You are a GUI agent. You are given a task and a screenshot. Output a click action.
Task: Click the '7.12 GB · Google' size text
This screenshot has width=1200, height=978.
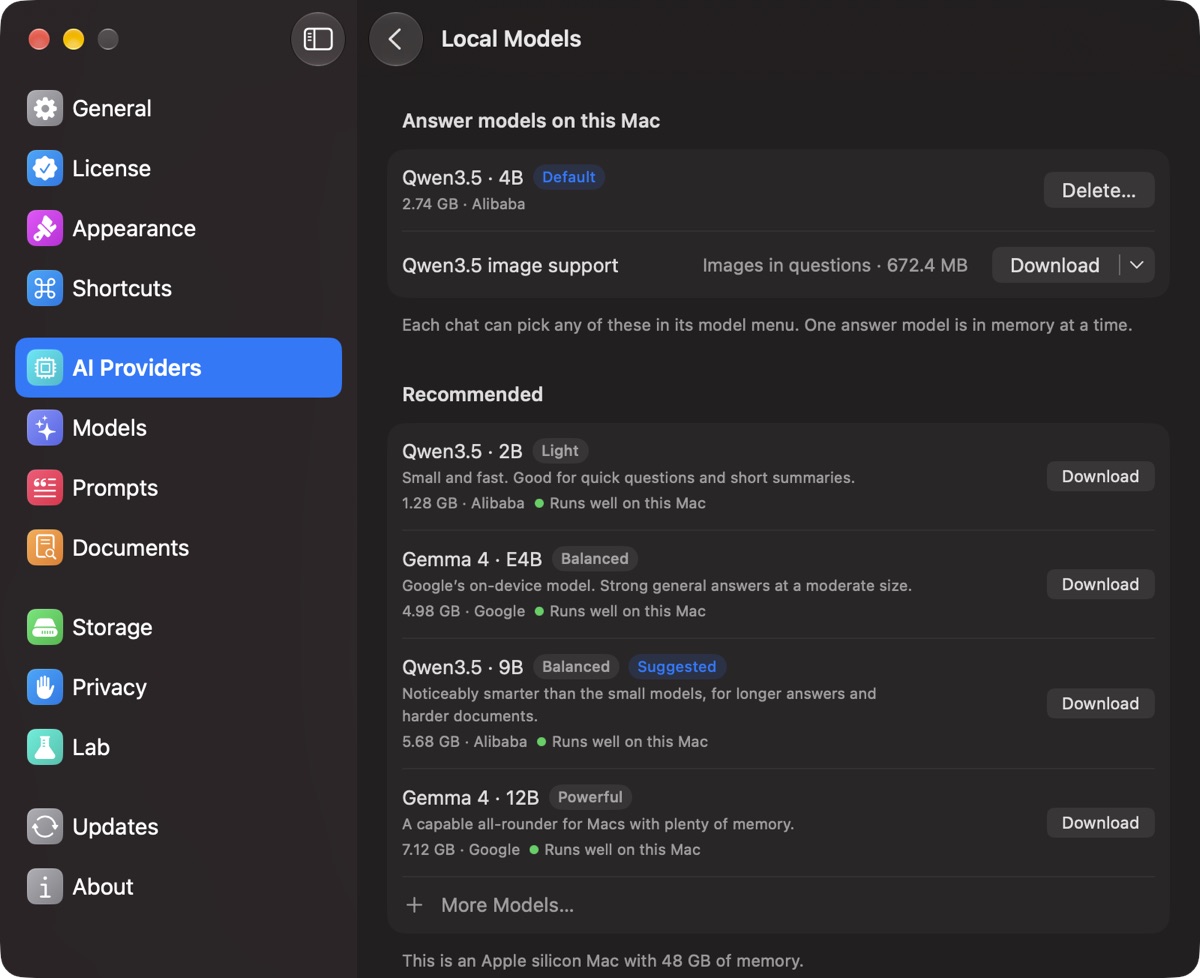tap(461, 850)
